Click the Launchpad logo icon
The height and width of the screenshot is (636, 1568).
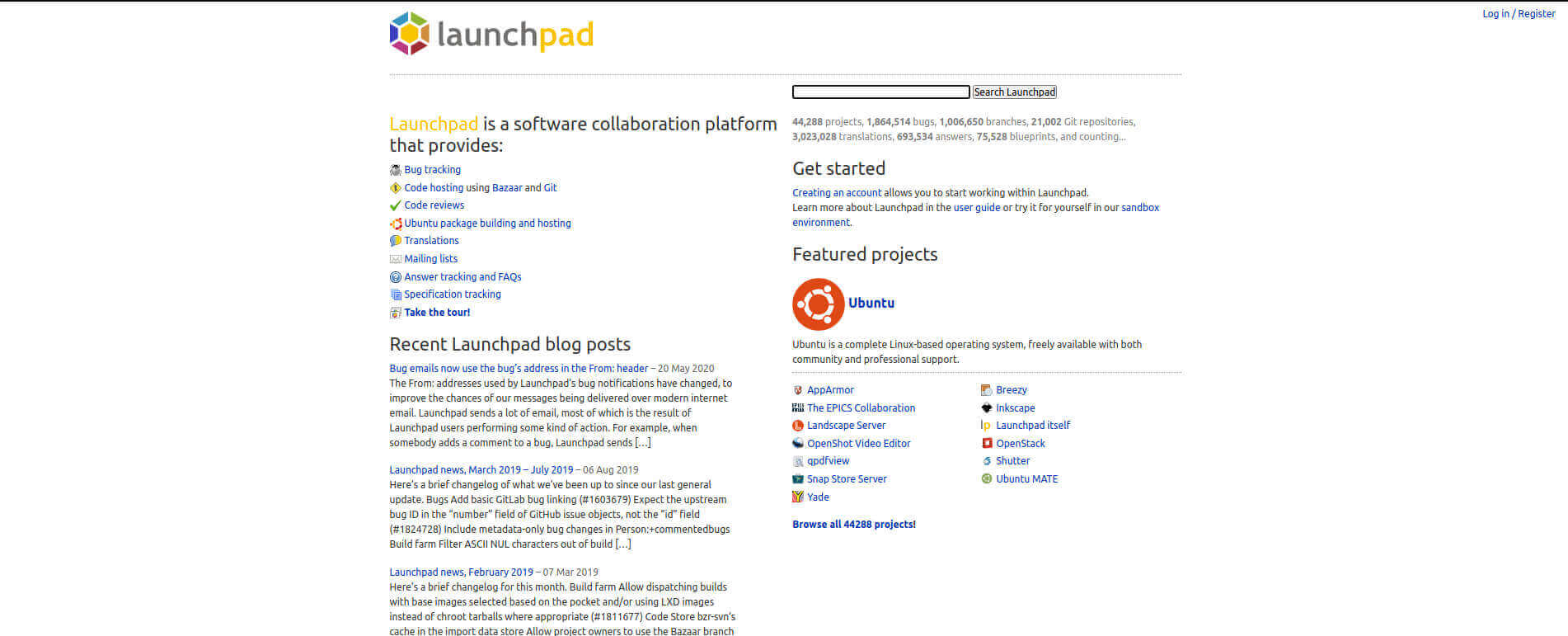(x=410, y=34)
